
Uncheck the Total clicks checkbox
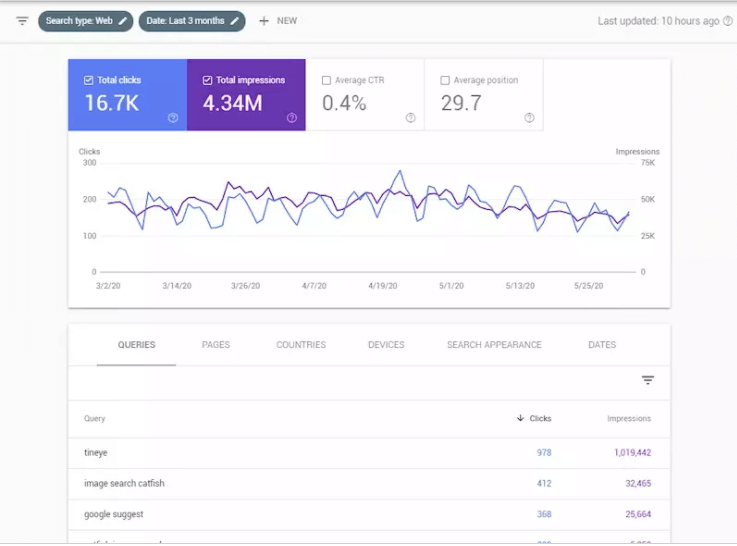coord(89,80)
